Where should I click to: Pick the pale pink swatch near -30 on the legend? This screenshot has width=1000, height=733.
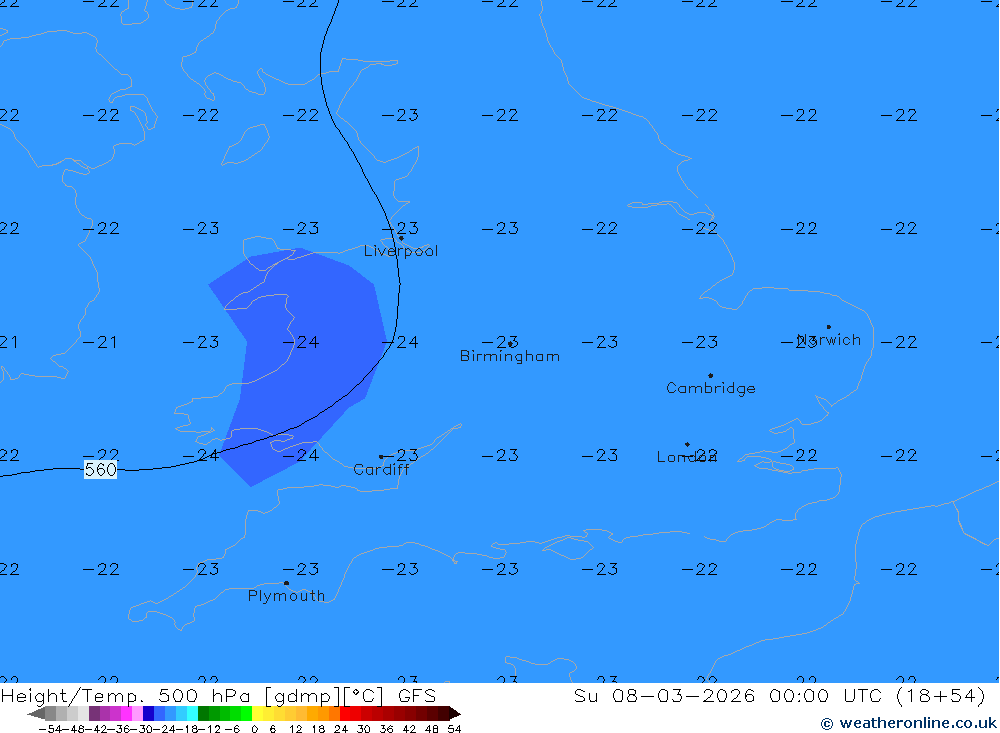pyautogui.click(x=137, y=713)
